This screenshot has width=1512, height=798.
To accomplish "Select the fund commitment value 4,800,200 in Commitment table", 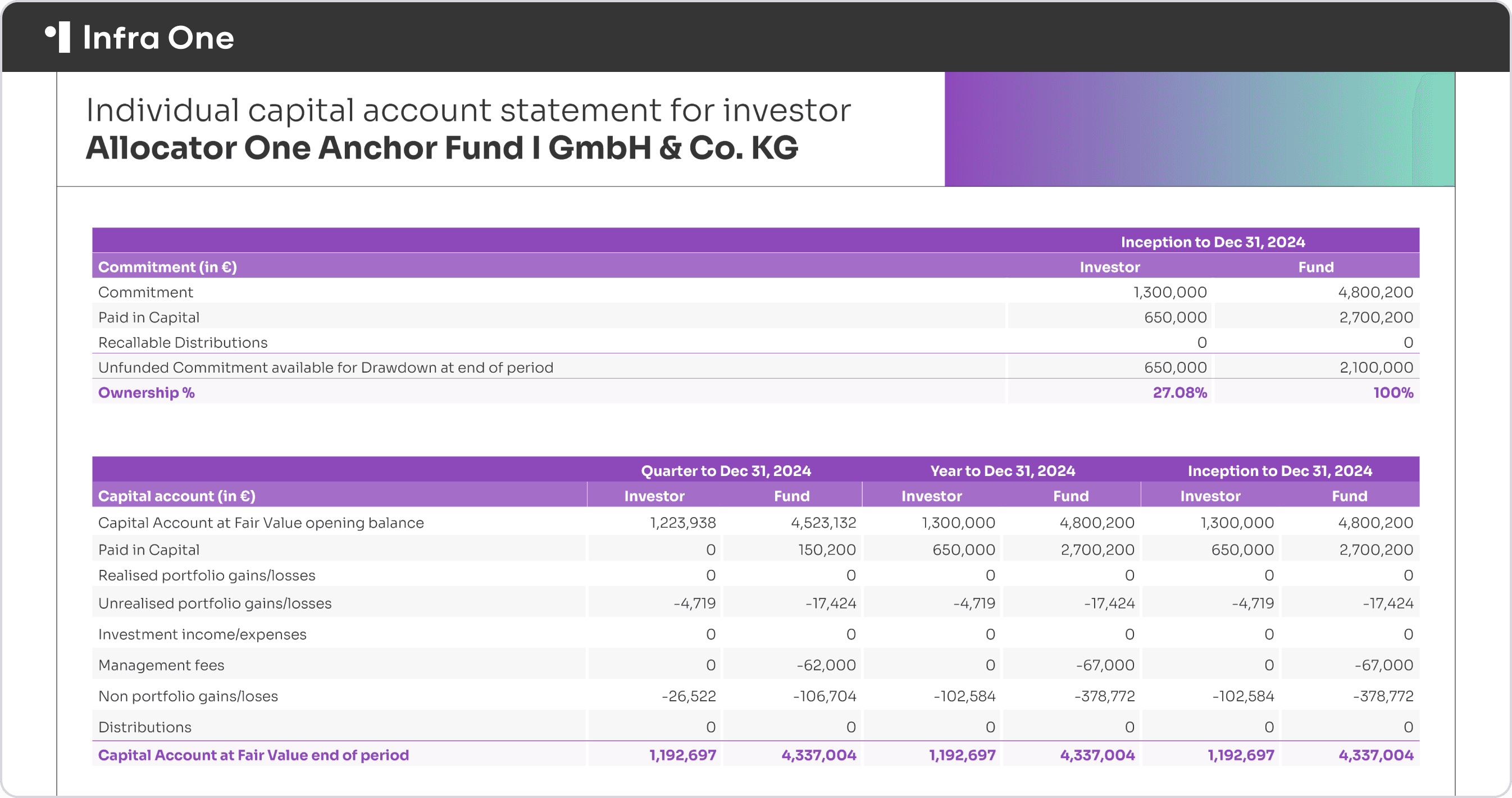I will pyautogui.click(x=1376, y=292).
